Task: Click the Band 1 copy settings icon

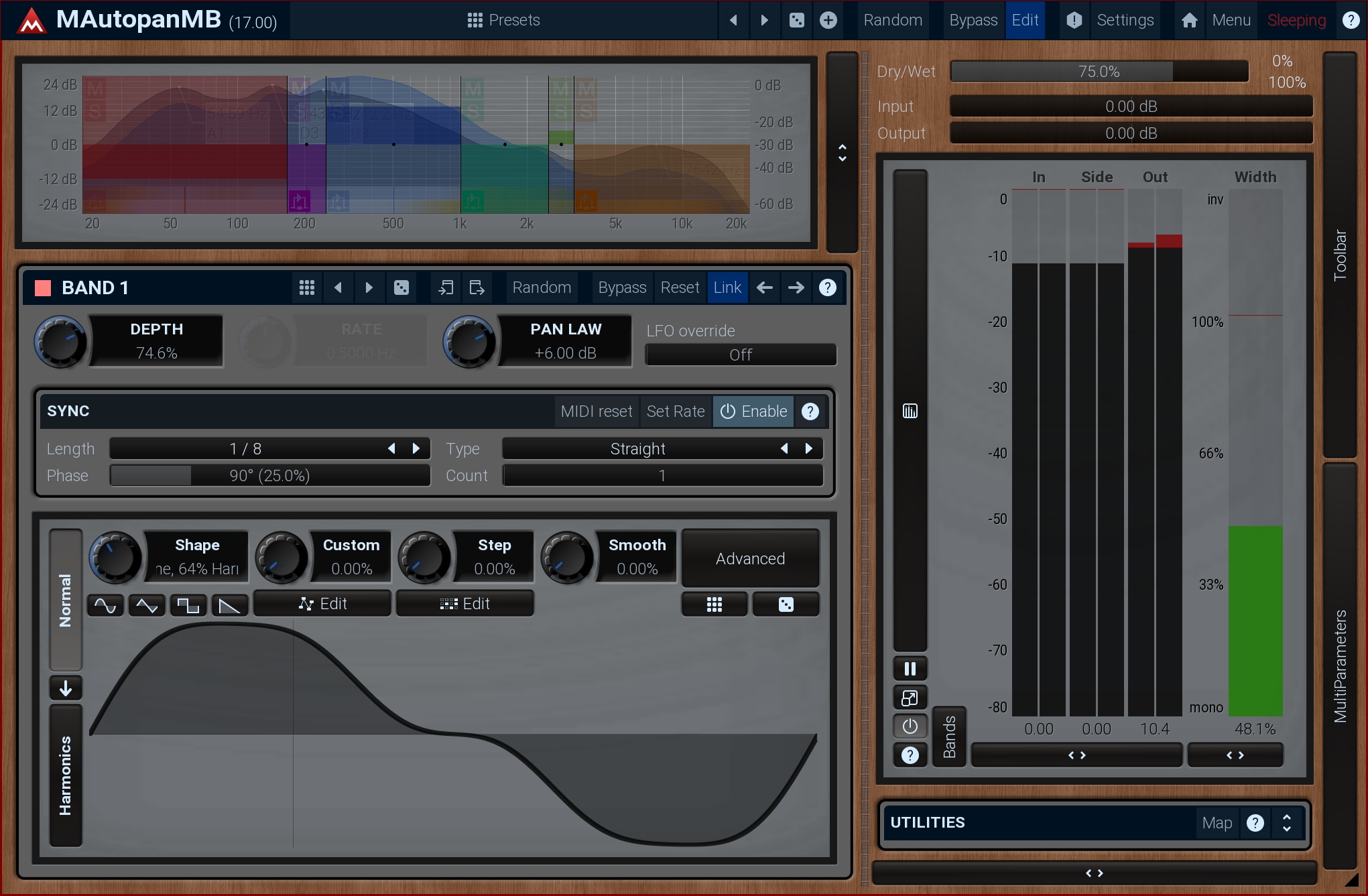Action: pyautogui.click(x=445, y=287)
